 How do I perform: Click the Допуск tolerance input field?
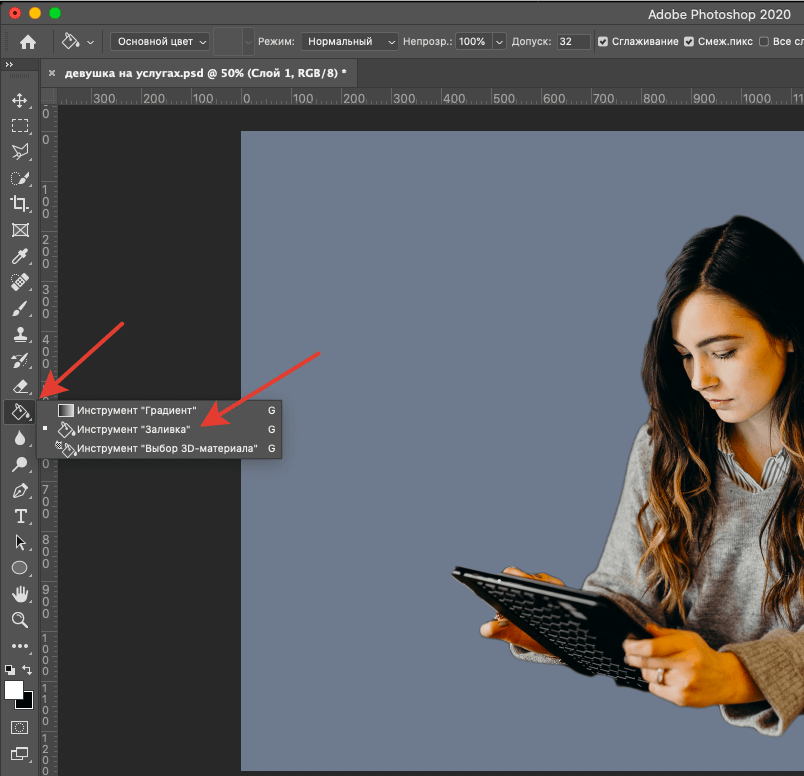click(573, 42)
